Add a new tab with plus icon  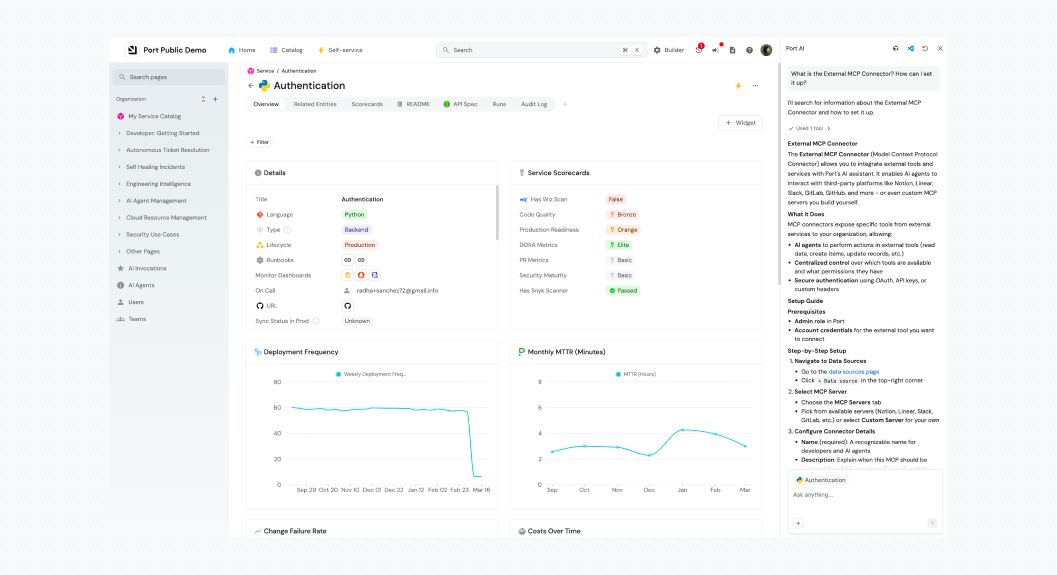pyautogui.click(x=565, y=104)
